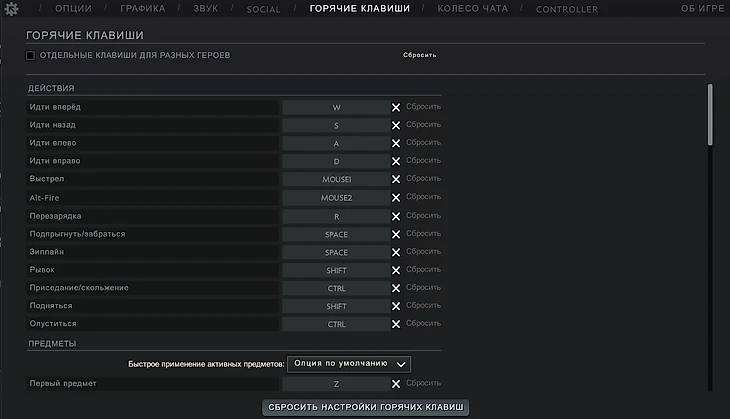The image size is (730, 419).
Task: Clear the Перезарядка R binding X icon
Action: click(x=396, y=216)
